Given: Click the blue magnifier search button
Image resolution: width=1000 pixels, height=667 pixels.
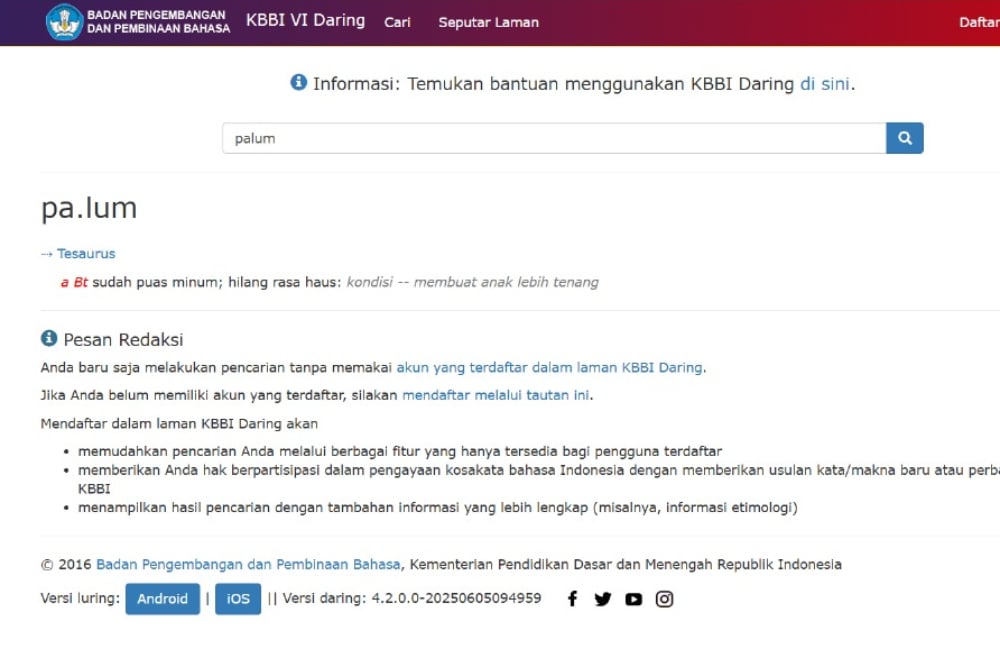Looking at the screenshot, I should 904,138.
